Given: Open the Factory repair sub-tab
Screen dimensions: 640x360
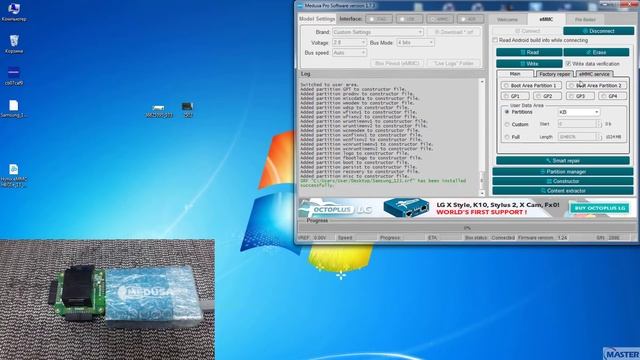Looking at the screenshot, I should tap(554, 74).
